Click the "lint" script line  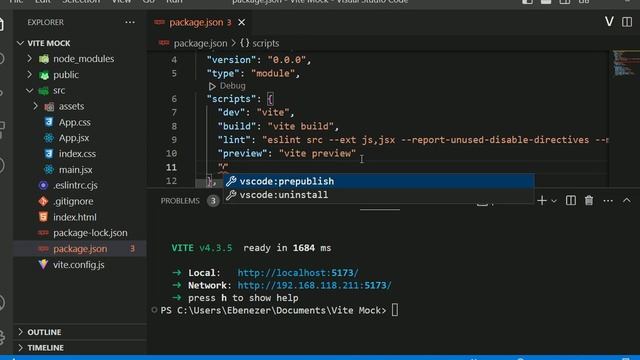[412, 140]
